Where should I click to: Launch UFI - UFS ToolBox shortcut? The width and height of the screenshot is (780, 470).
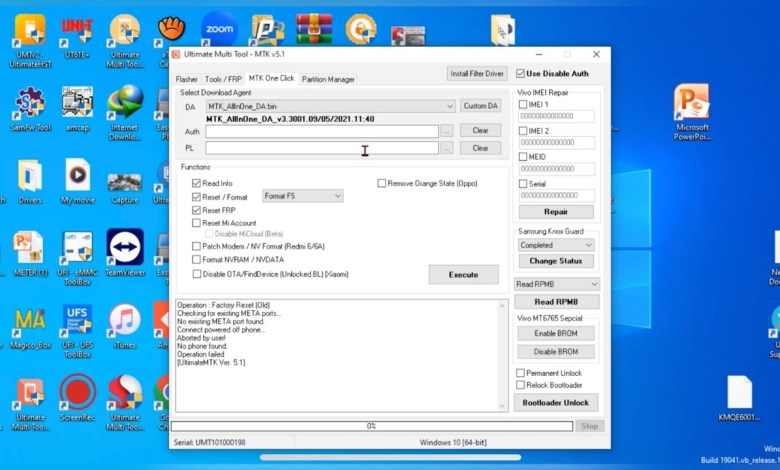[x=77, y=331]
